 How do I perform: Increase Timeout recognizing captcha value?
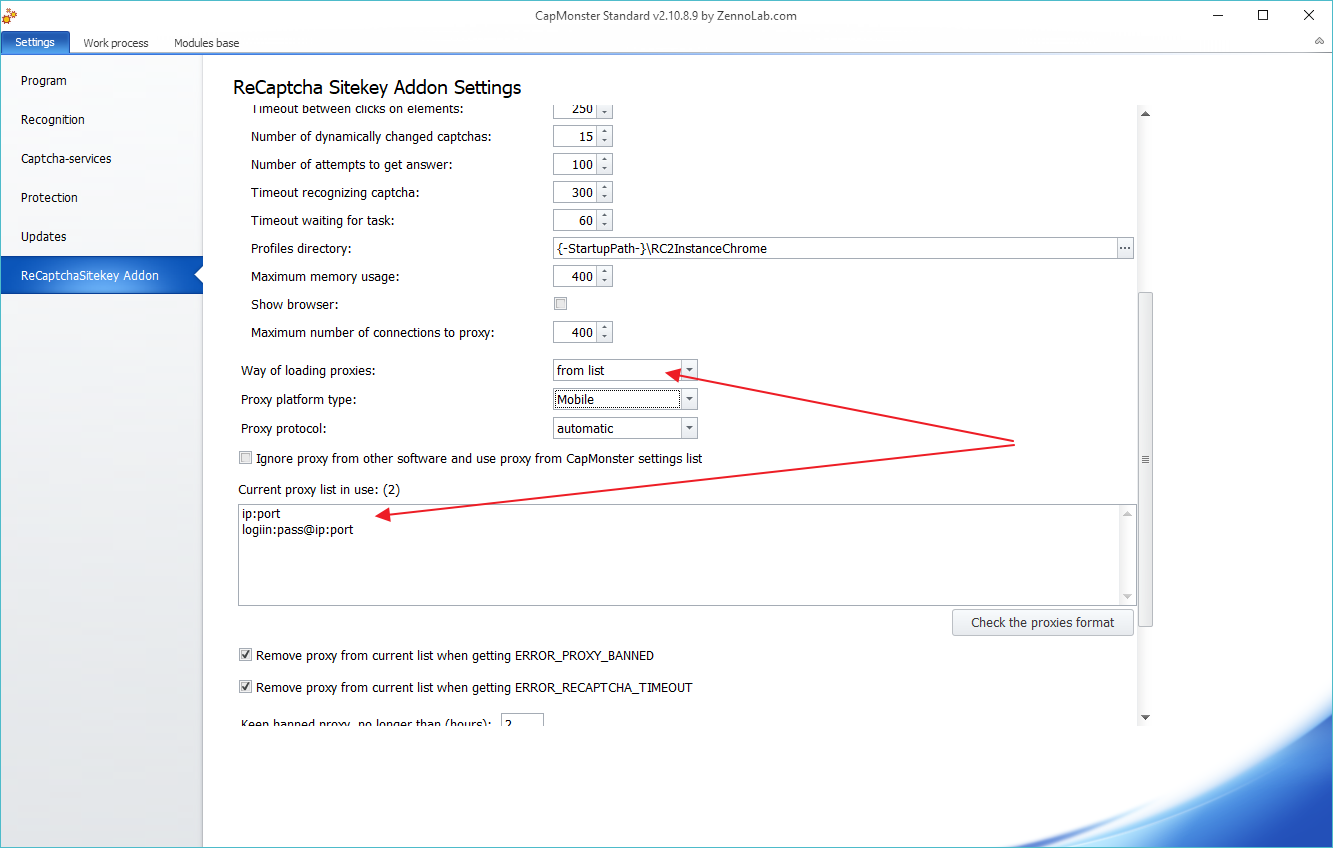pos(605,188)
